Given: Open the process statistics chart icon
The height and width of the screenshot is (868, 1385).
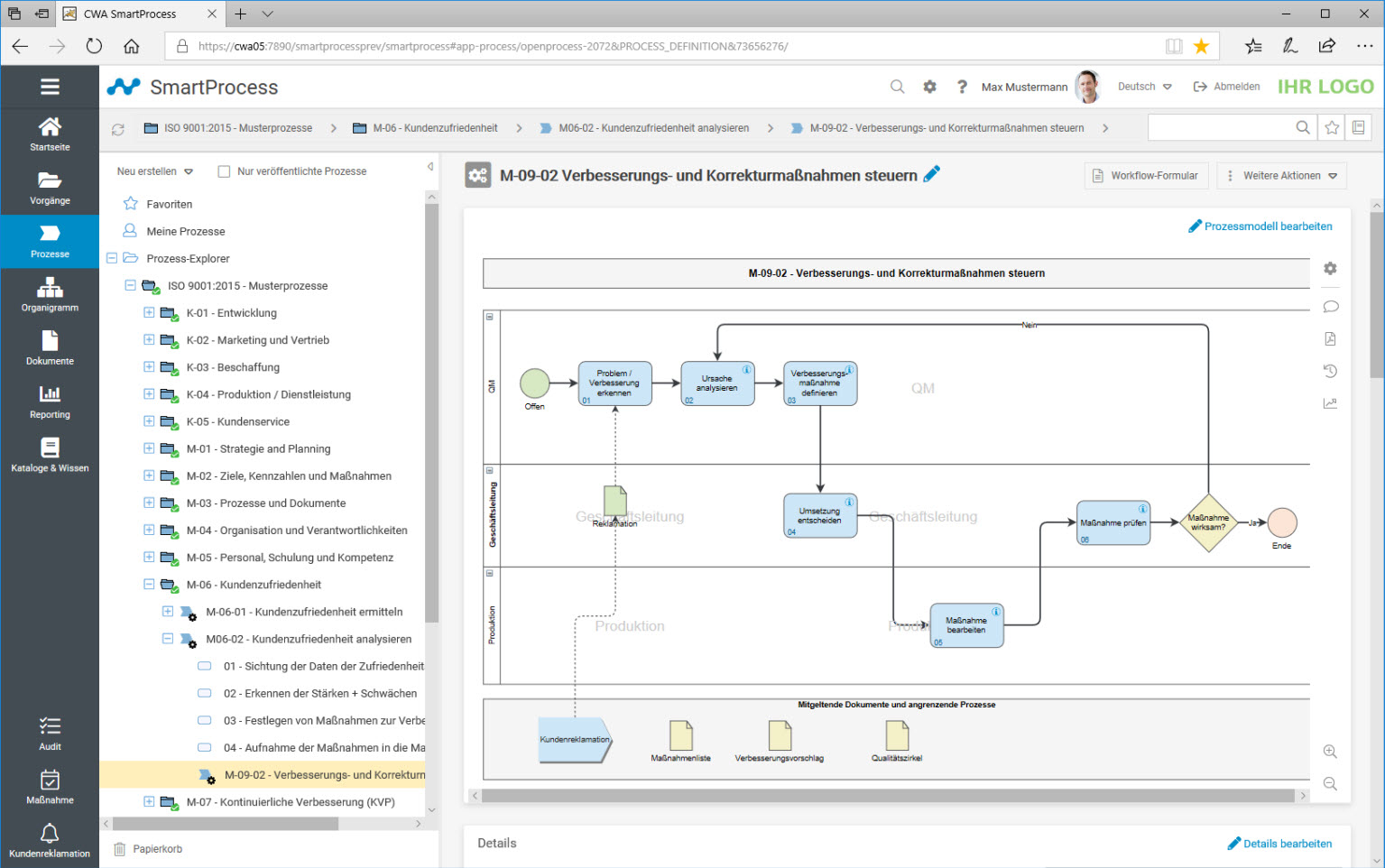Looking at the screenshot, I should (1330, 403).
